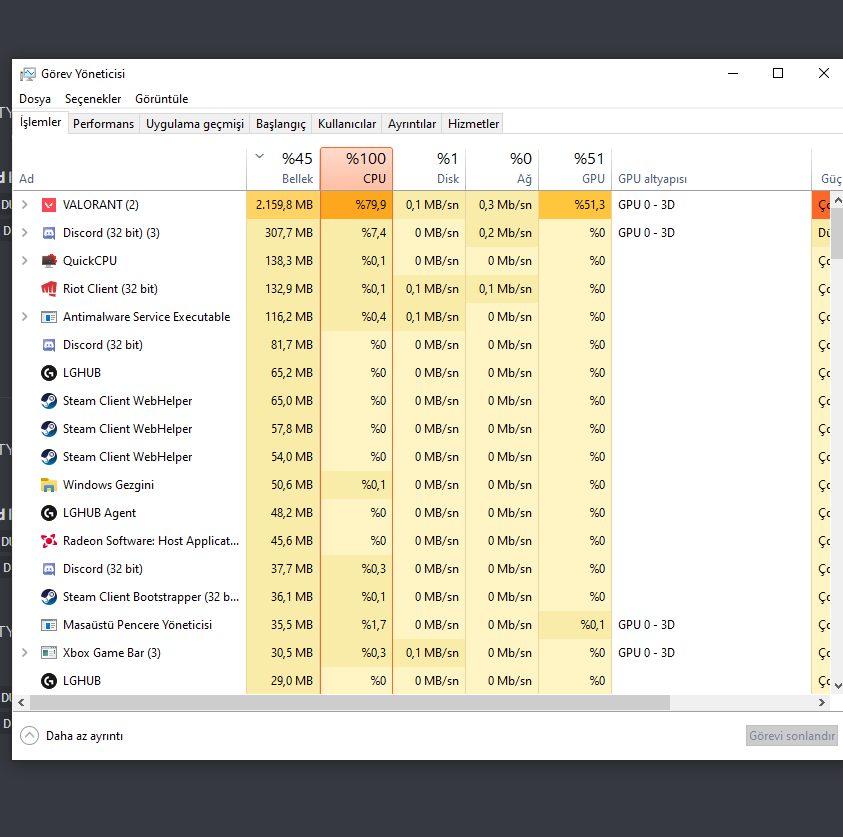Select the İşlemler tab
Image resolution: width=843 pixels, height=837 pixels.
point(40,122)
